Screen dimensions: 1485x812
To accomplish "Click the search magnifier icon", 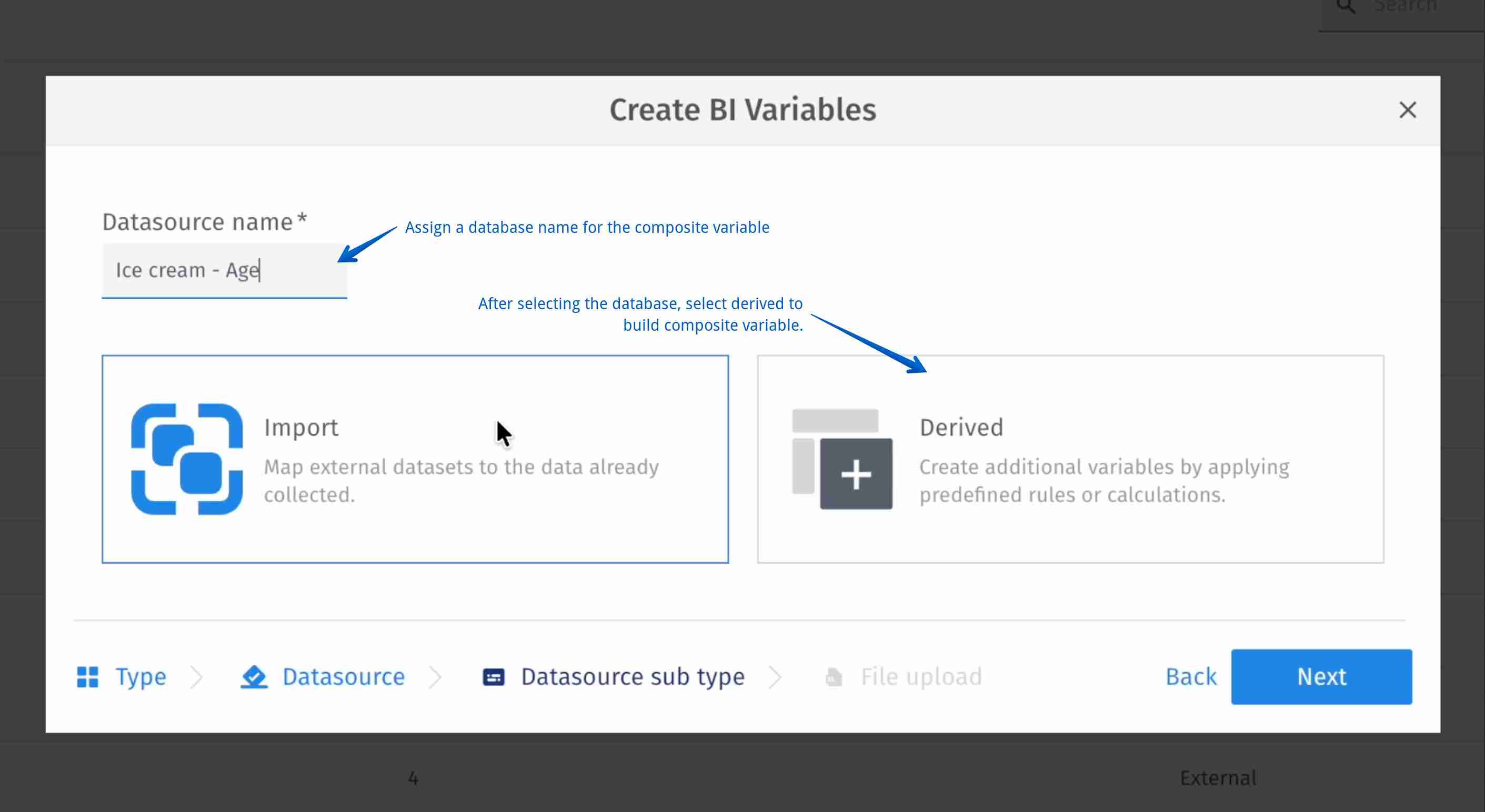I will tap(1346, 7).
